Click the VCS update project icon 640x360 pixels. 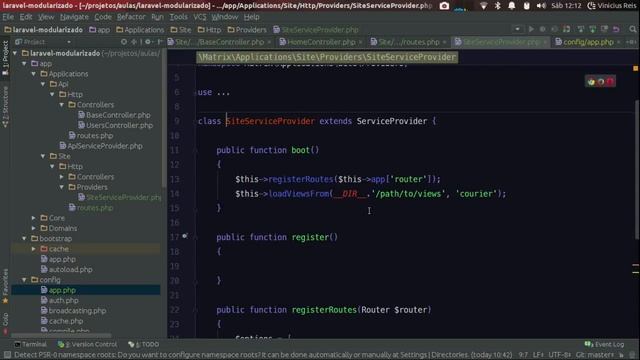tap(580, 29)
